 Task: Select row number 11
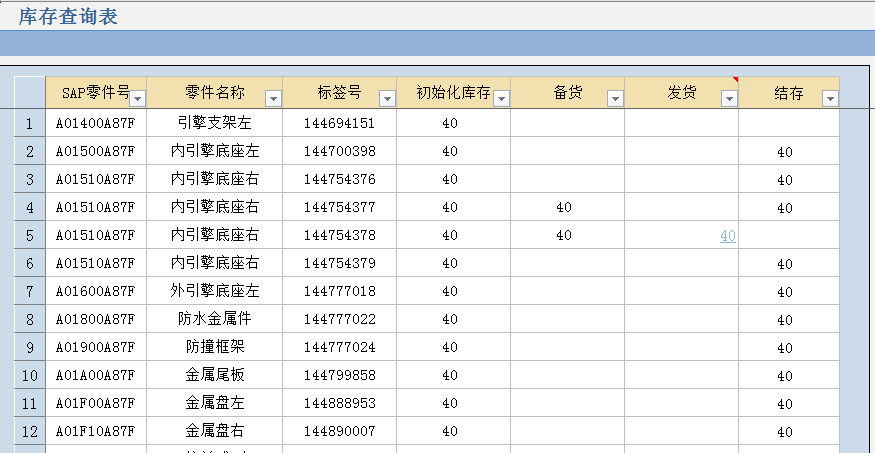[30, 403]
